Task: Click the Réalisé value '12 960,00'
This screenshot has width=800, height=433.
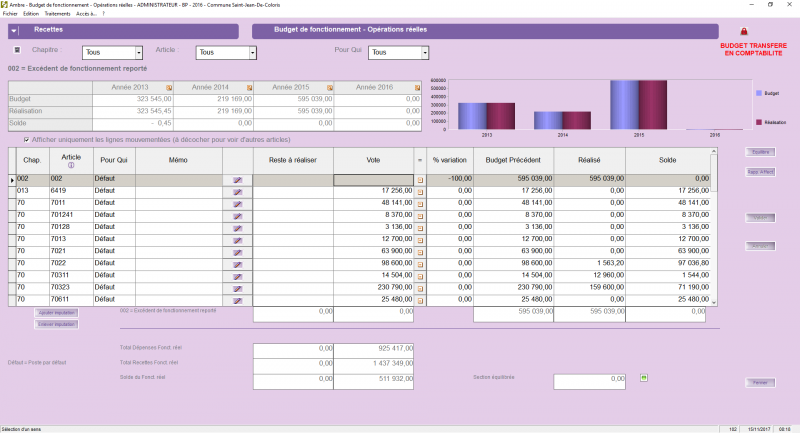Action: 608,275
